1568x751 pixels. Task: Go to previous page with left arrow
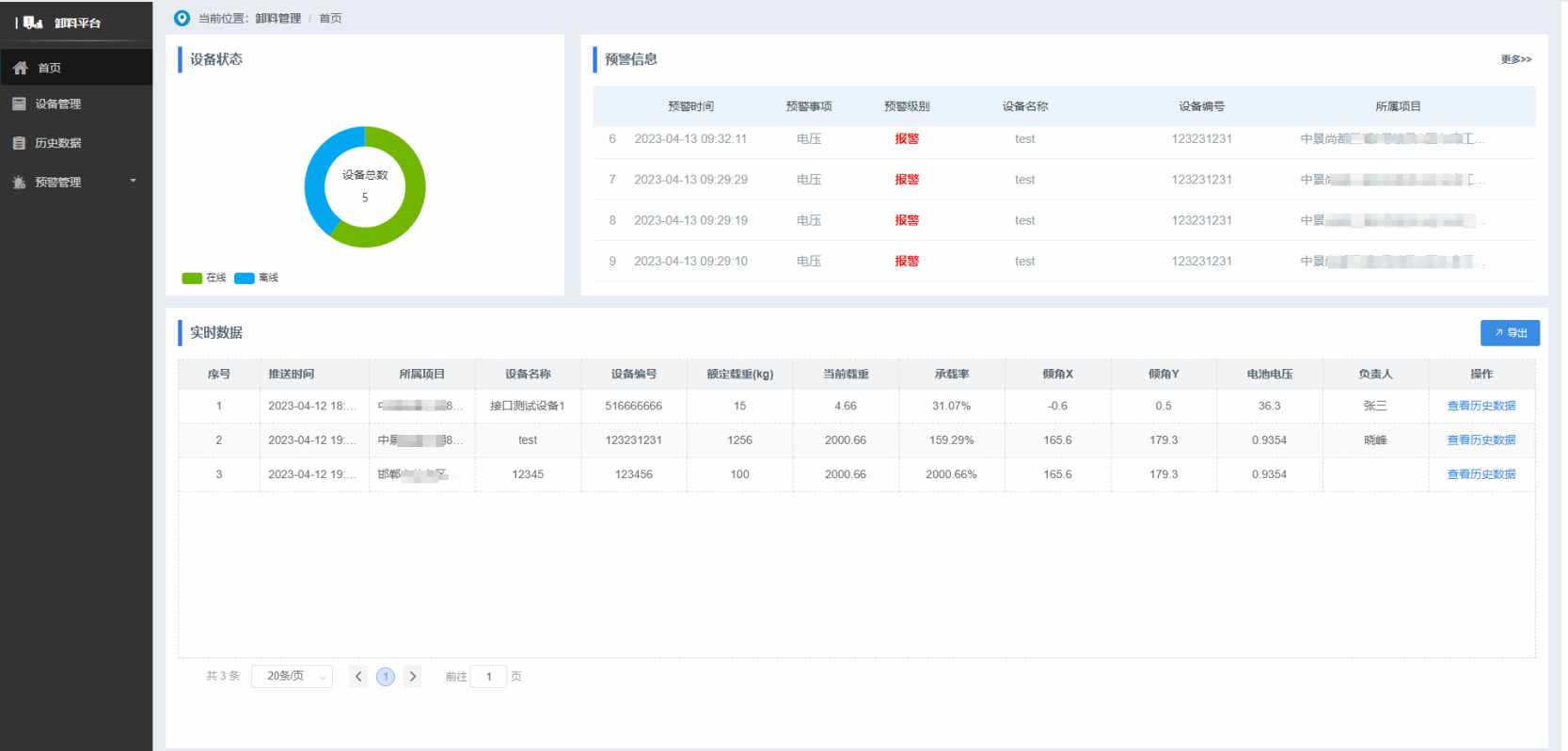(357, 677)
